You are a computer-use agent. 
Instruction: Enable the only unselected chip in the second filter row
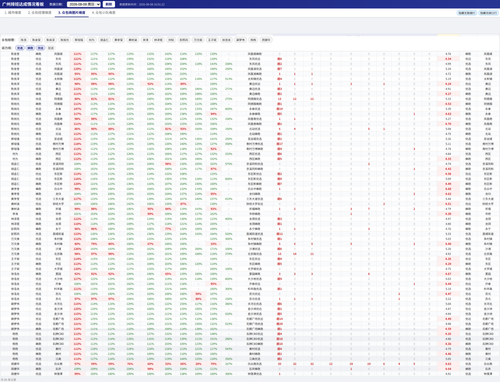[51, 48]
